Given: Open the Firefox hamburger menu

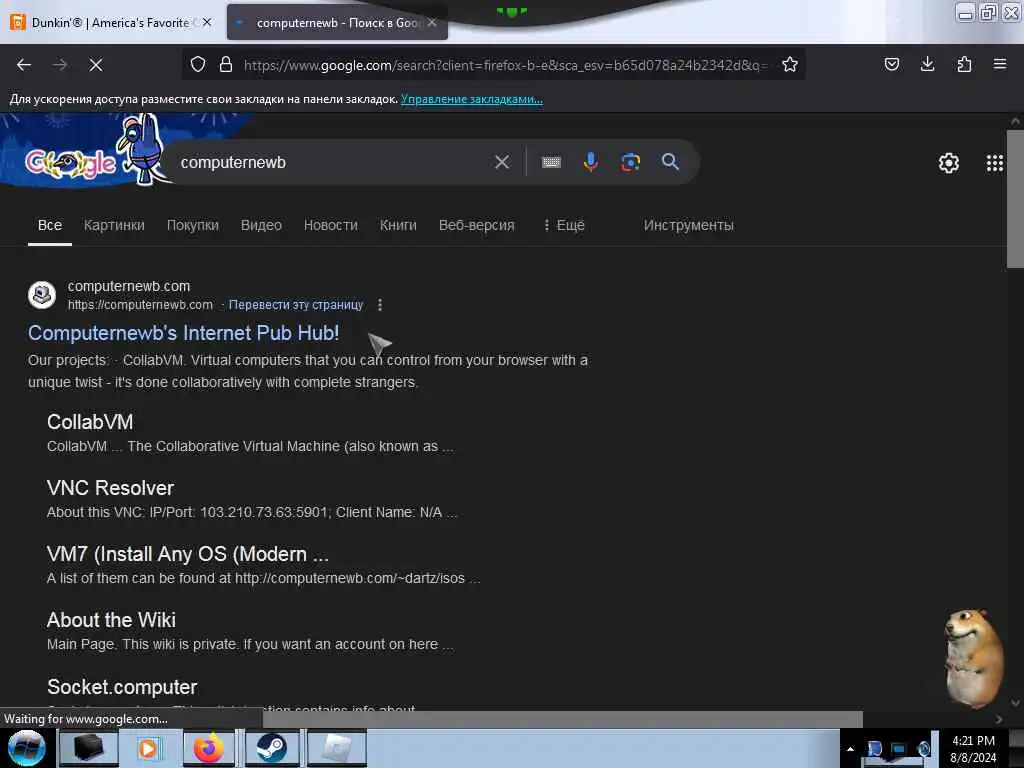Looking at the screenshot, I should pyautogui.click(x=1000, y=64).
